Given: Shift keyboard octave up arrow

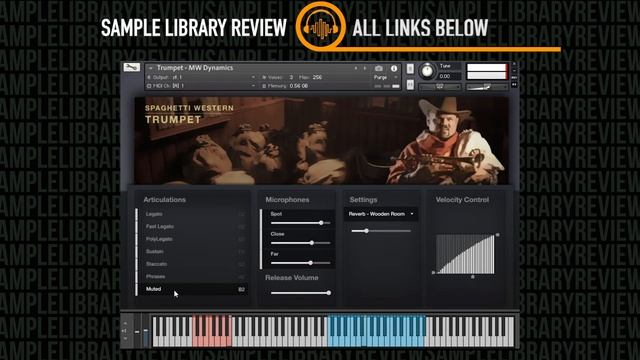Looking at the screenshot, I should point(125,324).
